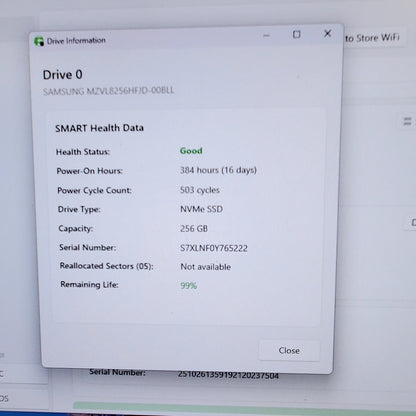The height and width of the screenshot is (416, 416).
Task: Click the SMART Health Data heading
Action: pyautogui.click(x=99, y=128)
